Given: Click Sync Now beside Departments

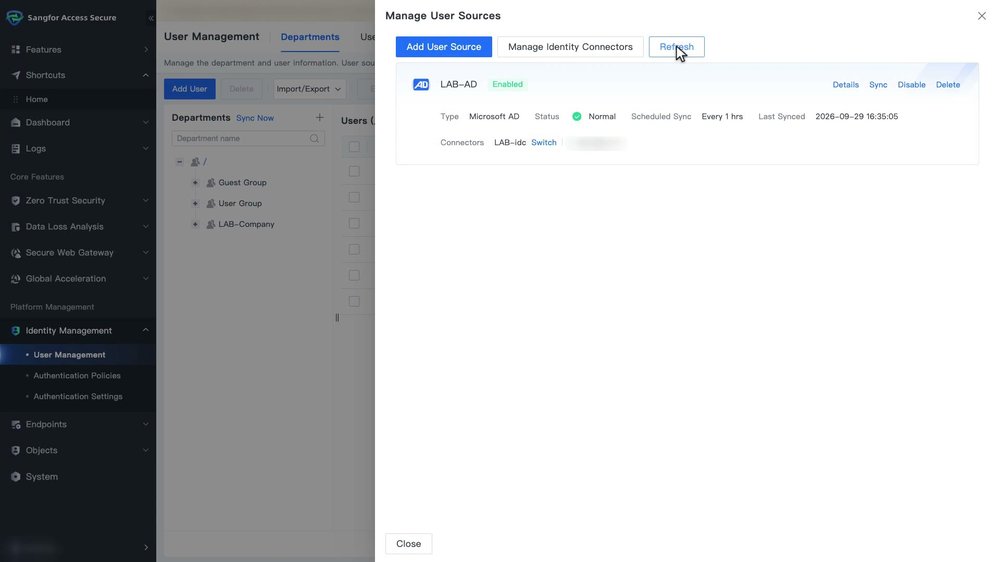Looking at the screenshot, I should [255, 118].
